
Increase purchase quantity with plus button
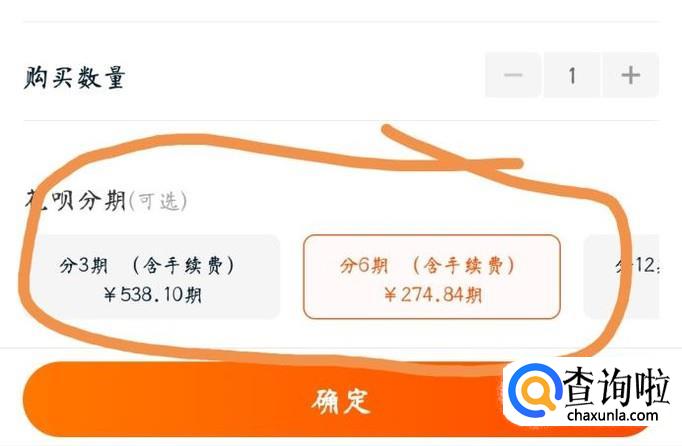[x=630, y=75]
